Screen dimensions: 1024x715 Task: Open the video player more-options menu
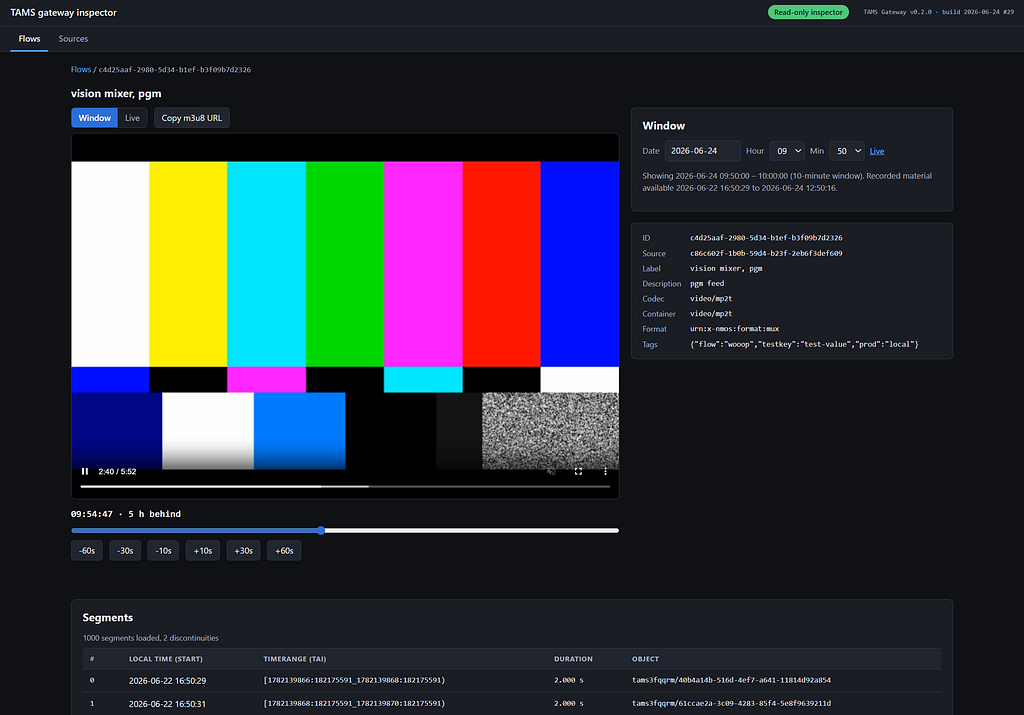(605, 471)
